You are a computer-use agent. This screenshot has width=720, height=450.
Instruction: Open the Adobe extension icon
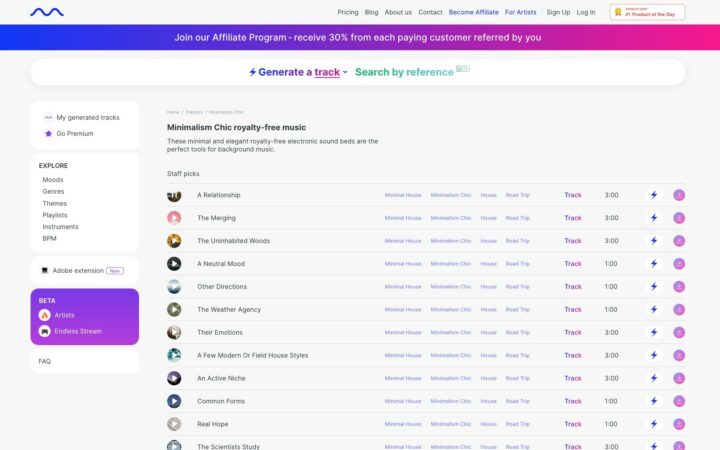(44, 271)
